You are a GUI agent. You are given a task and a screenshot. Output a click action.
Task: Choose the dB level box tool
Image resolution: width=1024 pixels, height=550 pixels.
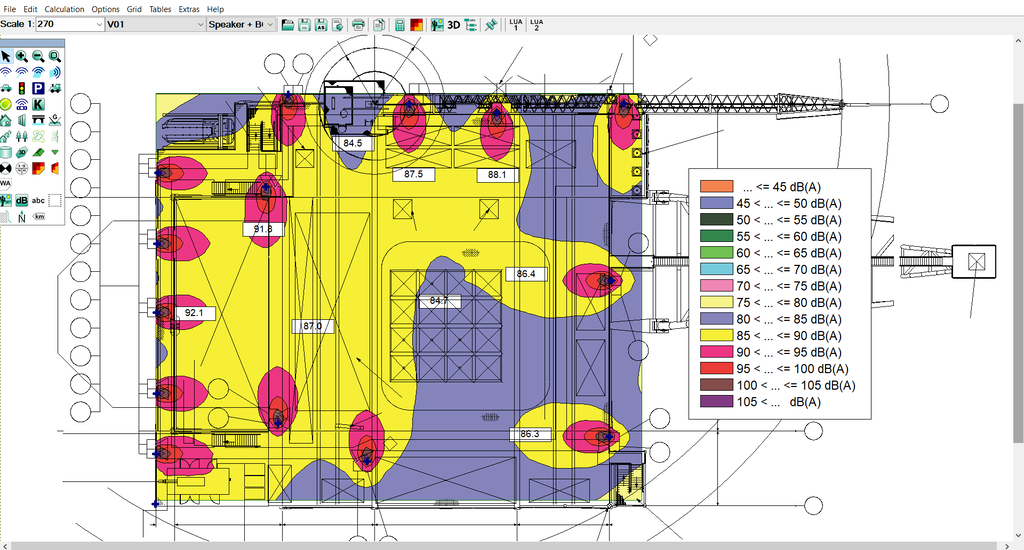21,200
